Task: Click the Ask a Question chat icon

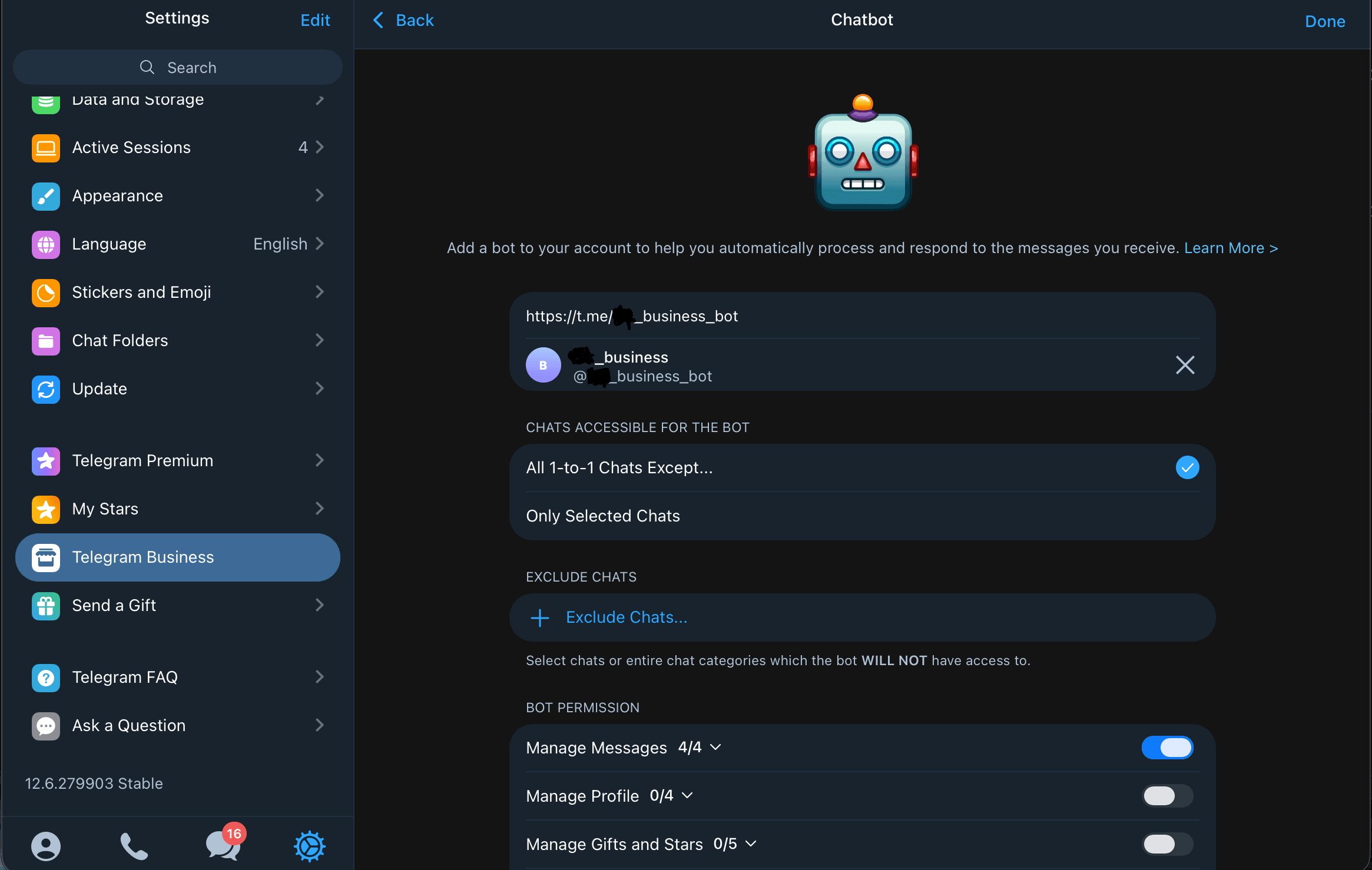Action: [x=46, y=726]
